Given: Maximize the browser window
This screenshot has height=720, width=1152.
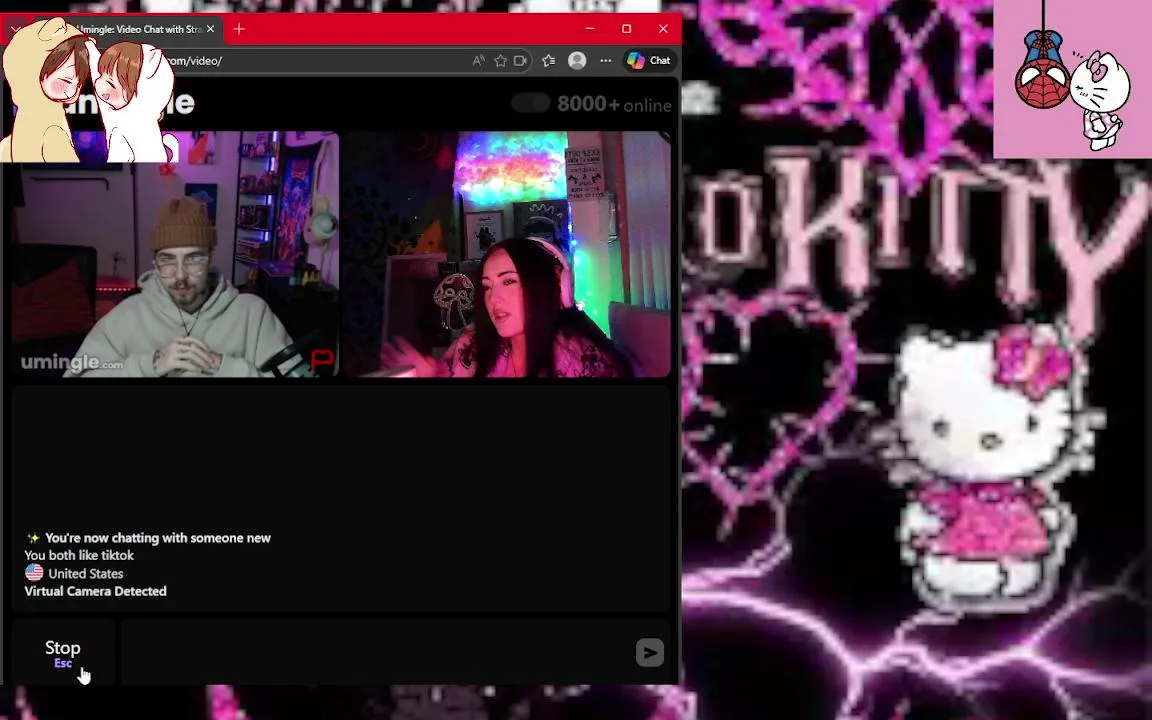Looking at the screenshot, I should [626, 29].
